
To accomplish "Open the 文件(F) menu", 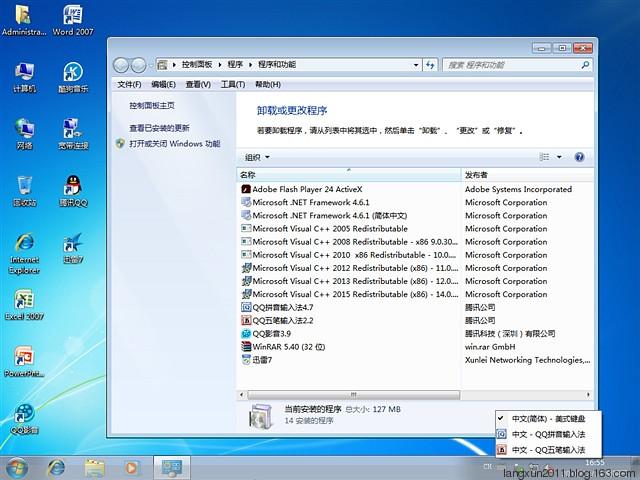I will 129,84.
